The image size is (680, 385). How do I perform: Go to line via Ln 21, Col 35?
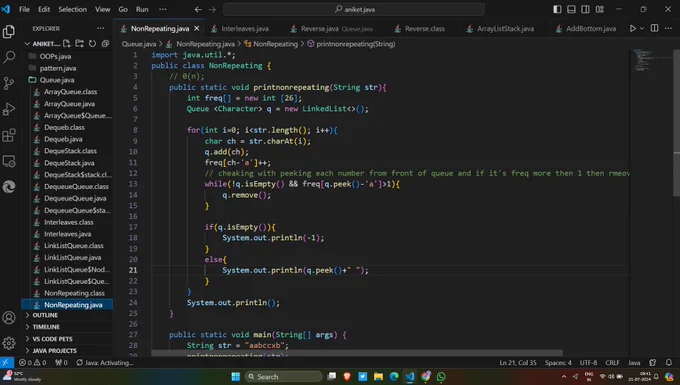(518, 362)
